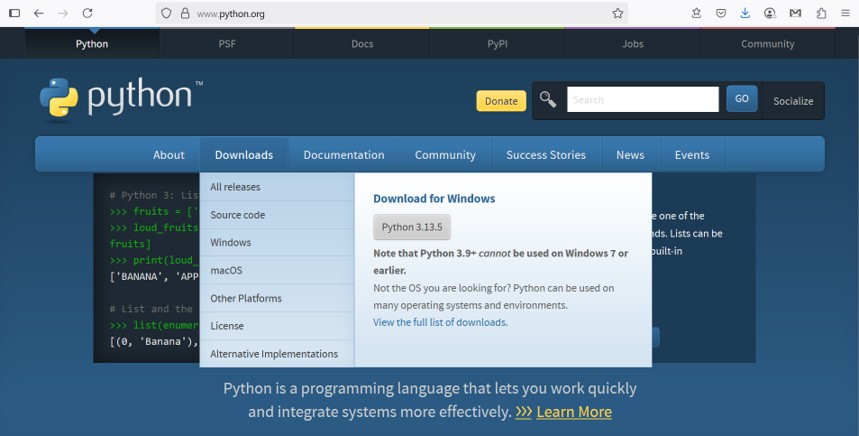
Task: Select All releases in Downloads submenu
Action: (277, 187)
